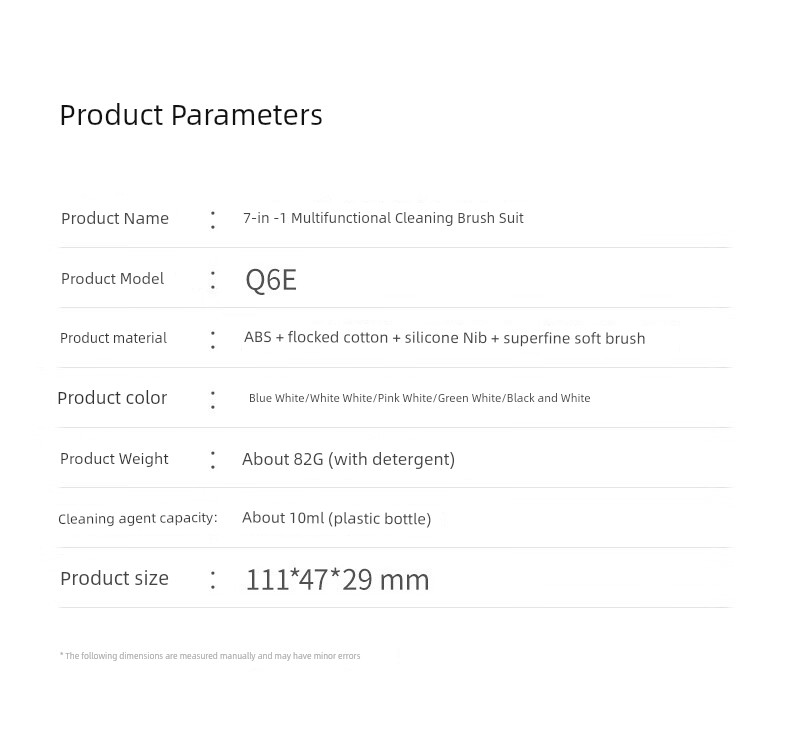Click the 111*47*29 mm size value

coord(338,579)
